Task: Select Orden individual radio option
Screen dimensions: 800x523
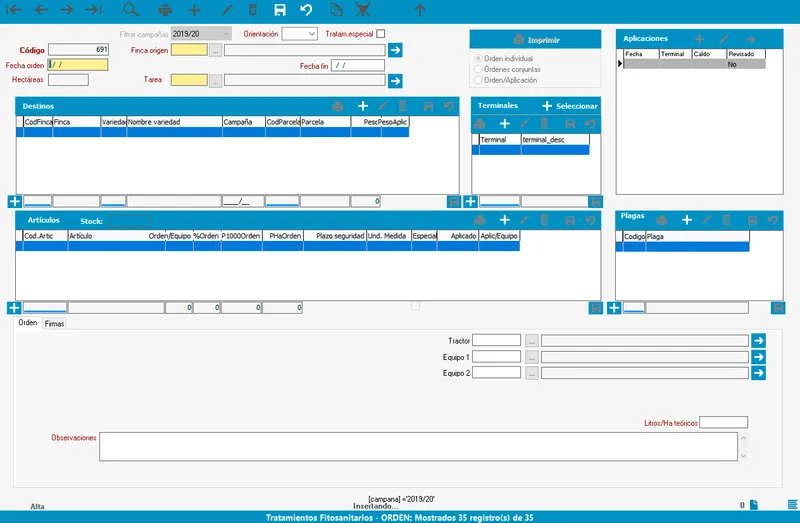Action: pos(478,59)
